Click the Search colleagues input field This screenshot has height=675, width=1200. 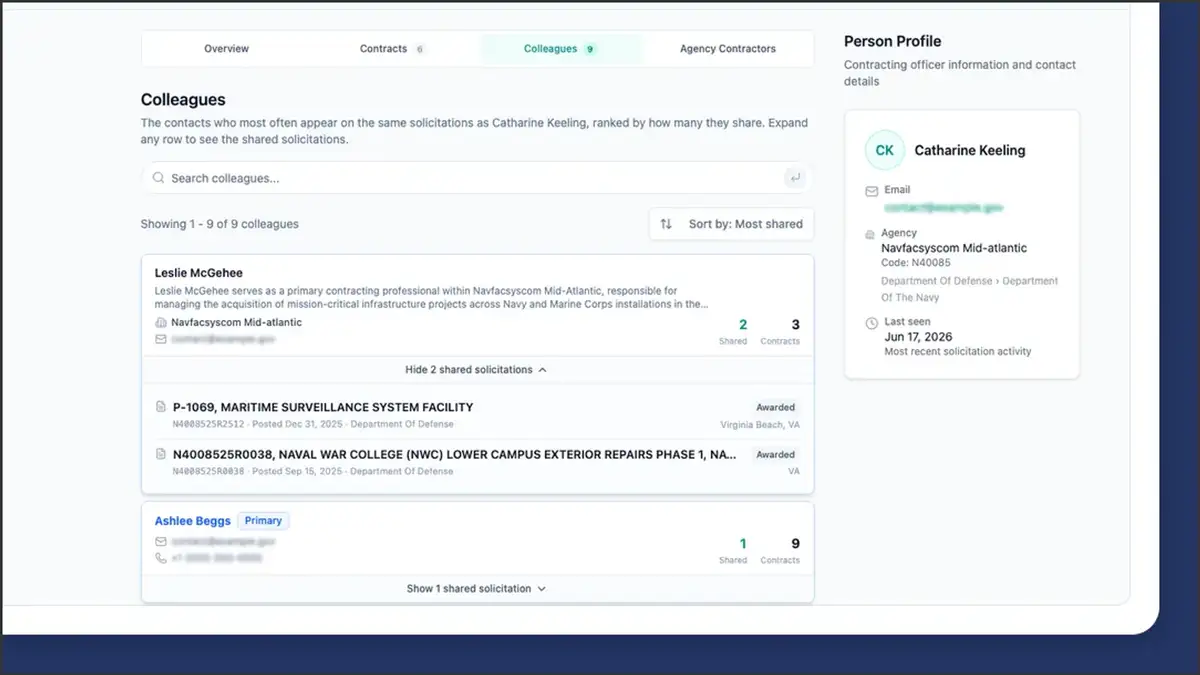tap(477, 178)
